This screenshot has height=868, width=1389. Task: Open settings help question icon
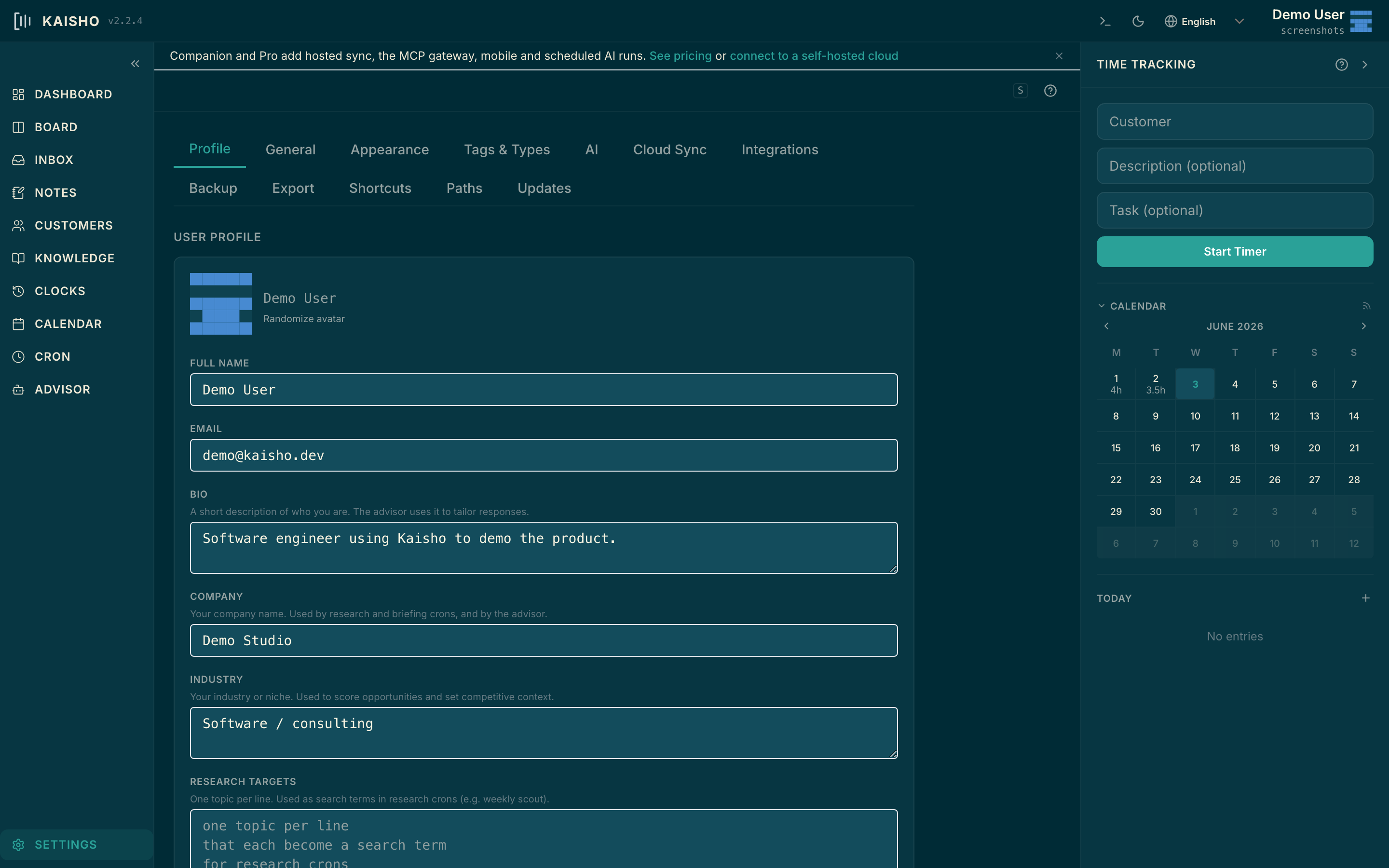1050,91
